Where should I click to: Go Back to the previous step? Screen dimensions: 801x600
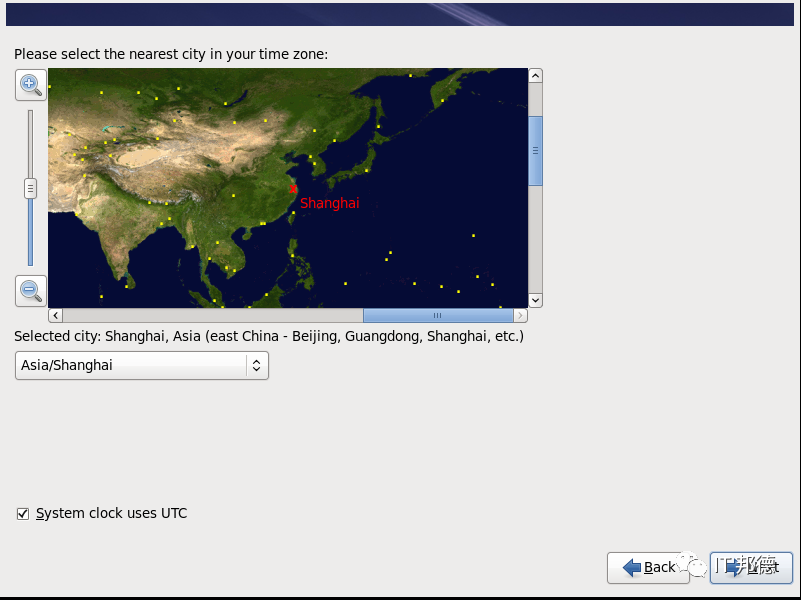648,567
